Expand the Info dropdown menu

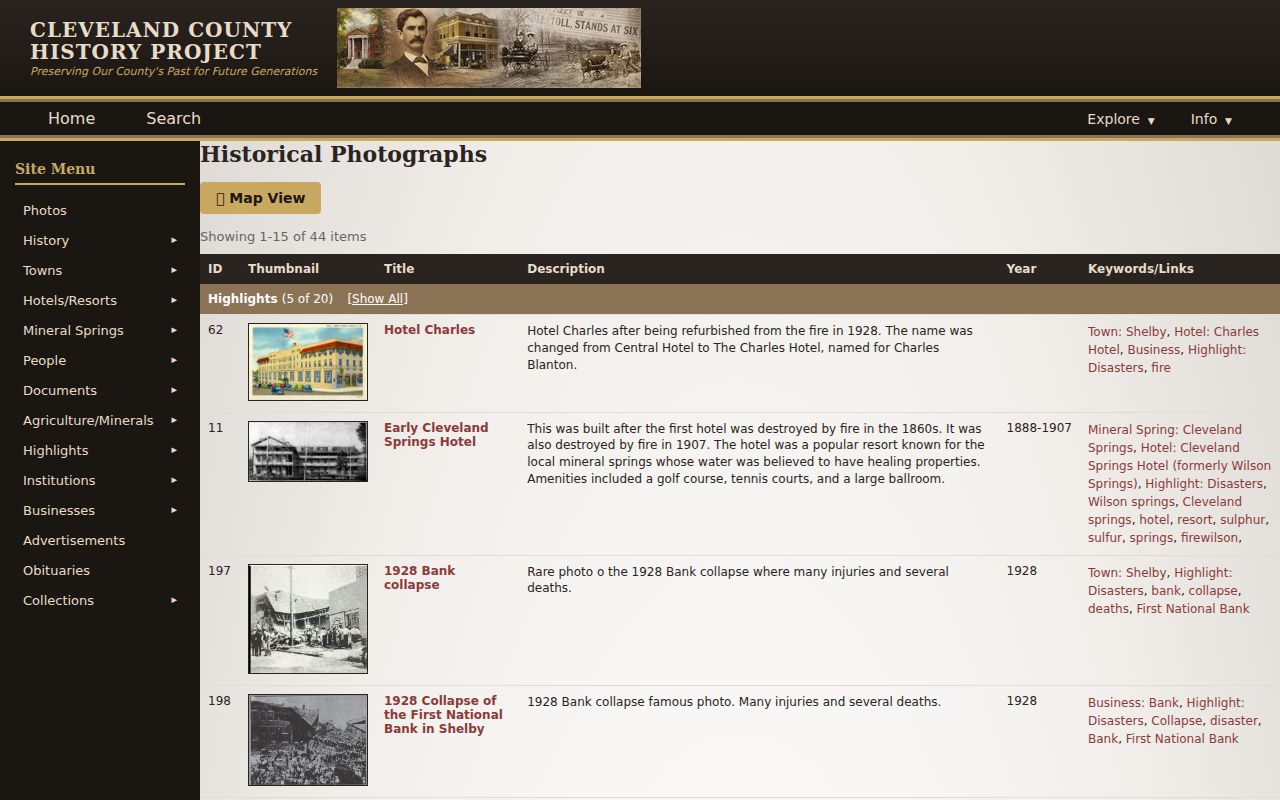pos(1211,119)
